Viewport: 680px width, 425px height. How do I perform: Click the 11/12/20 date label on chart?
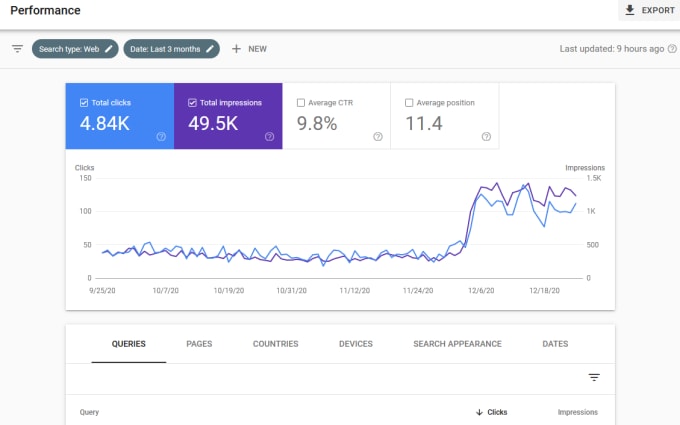pyautogui.click(x=355, y=291)
